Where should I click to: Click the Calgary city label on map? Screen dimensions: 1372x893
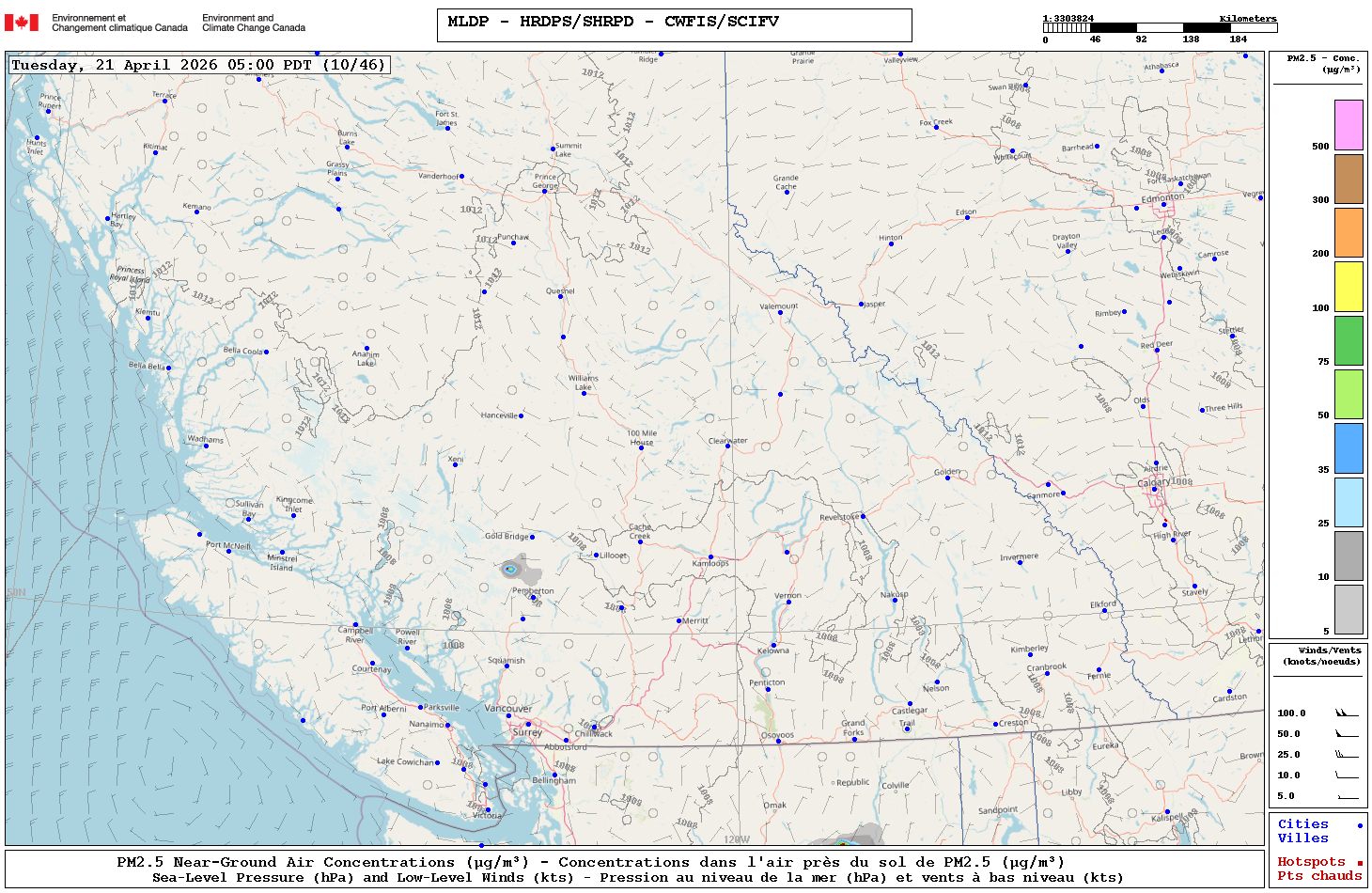pos(1153,483)
